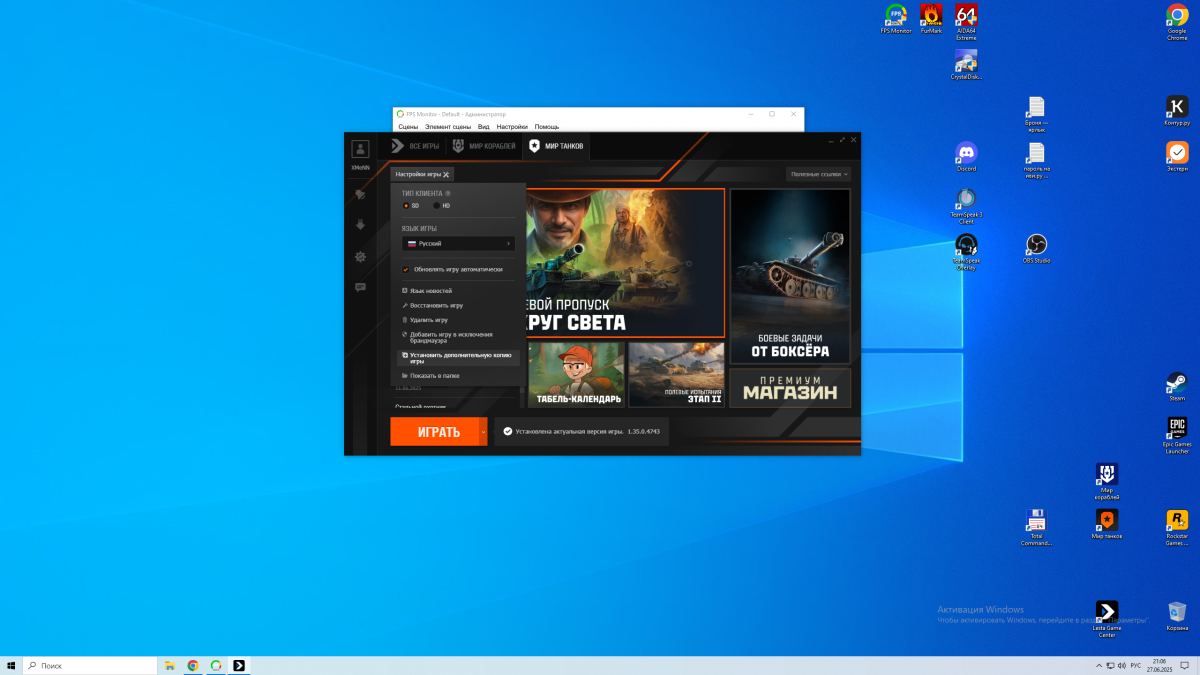Select Discord desktop icon
This screenshot has width=1200, height=675.
pyautogui.click(x=966, y=157)
